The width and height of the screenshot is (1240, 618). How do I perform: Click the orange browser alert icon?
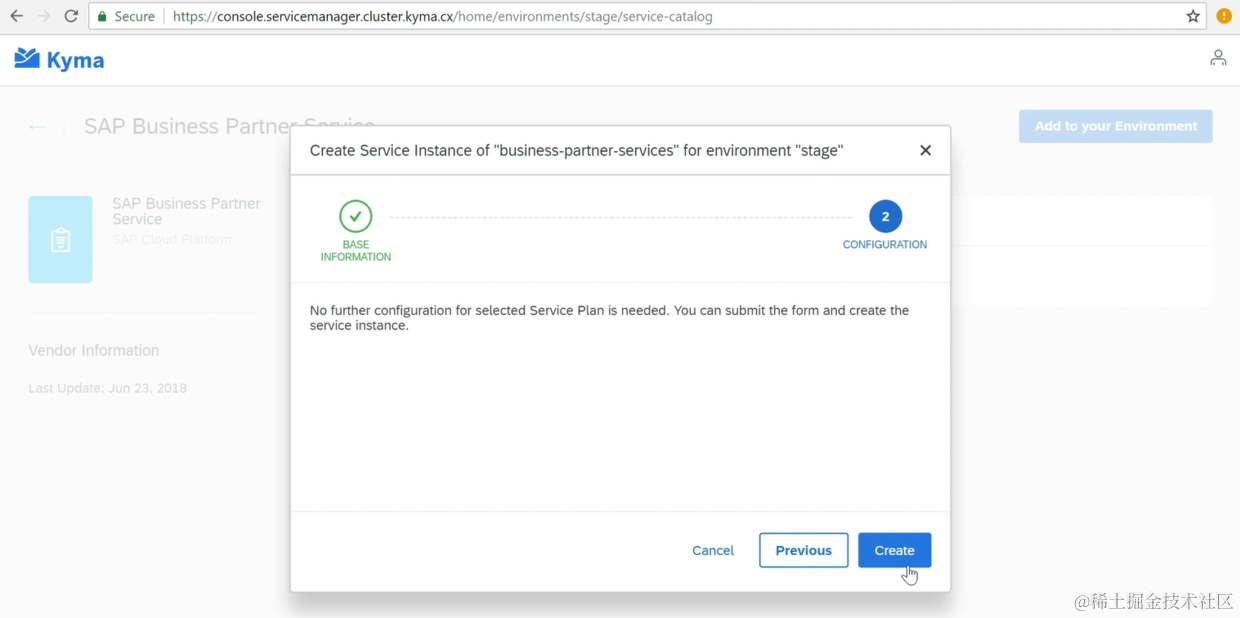tap(1224, 16)
